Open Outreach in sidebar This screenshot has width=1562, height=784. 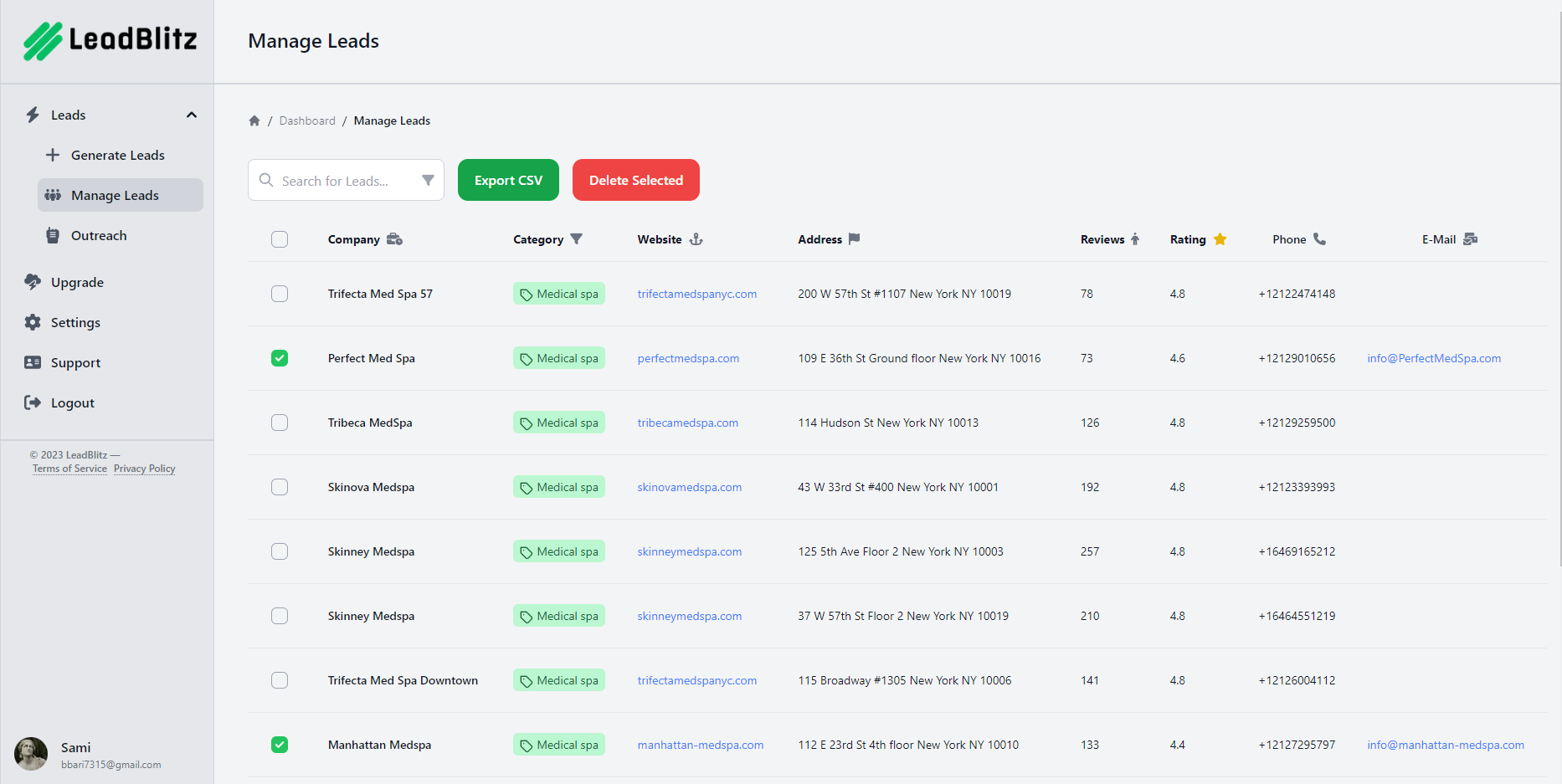pyautogui.click(x=121, y=235)
